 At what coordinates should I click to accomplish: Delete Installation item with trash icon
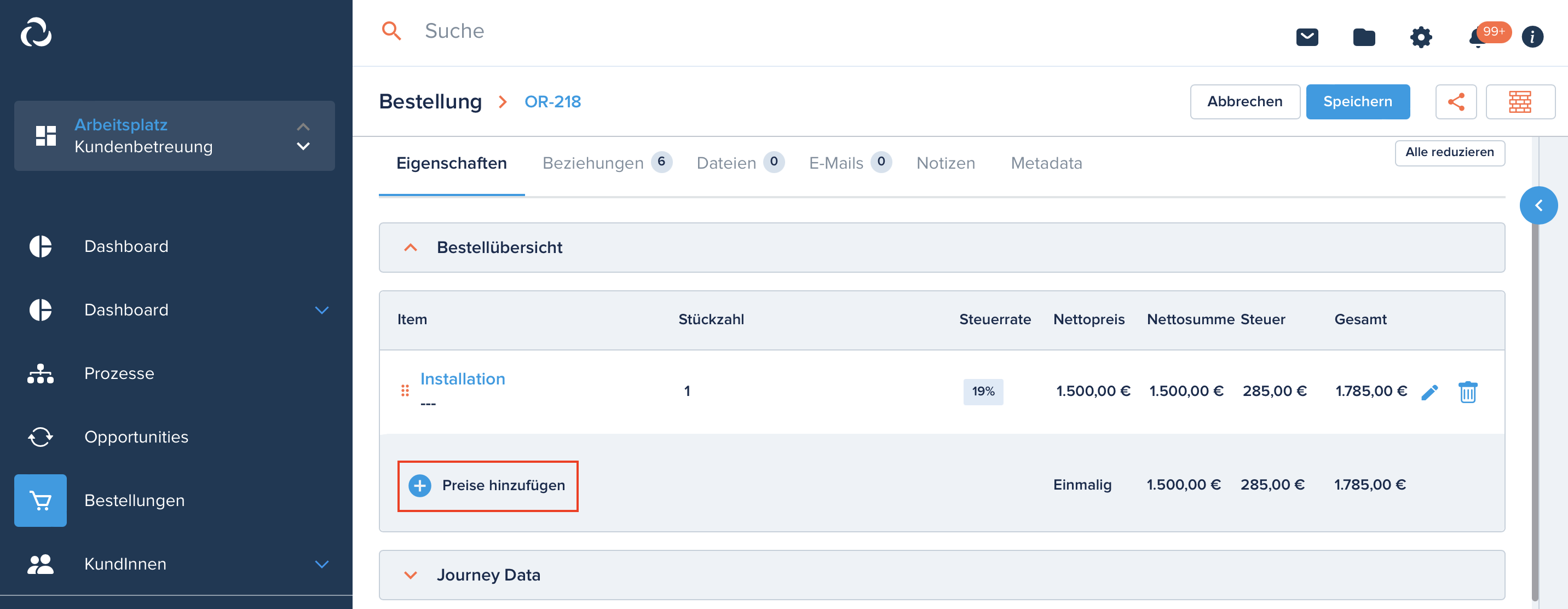click(1468, 392)
